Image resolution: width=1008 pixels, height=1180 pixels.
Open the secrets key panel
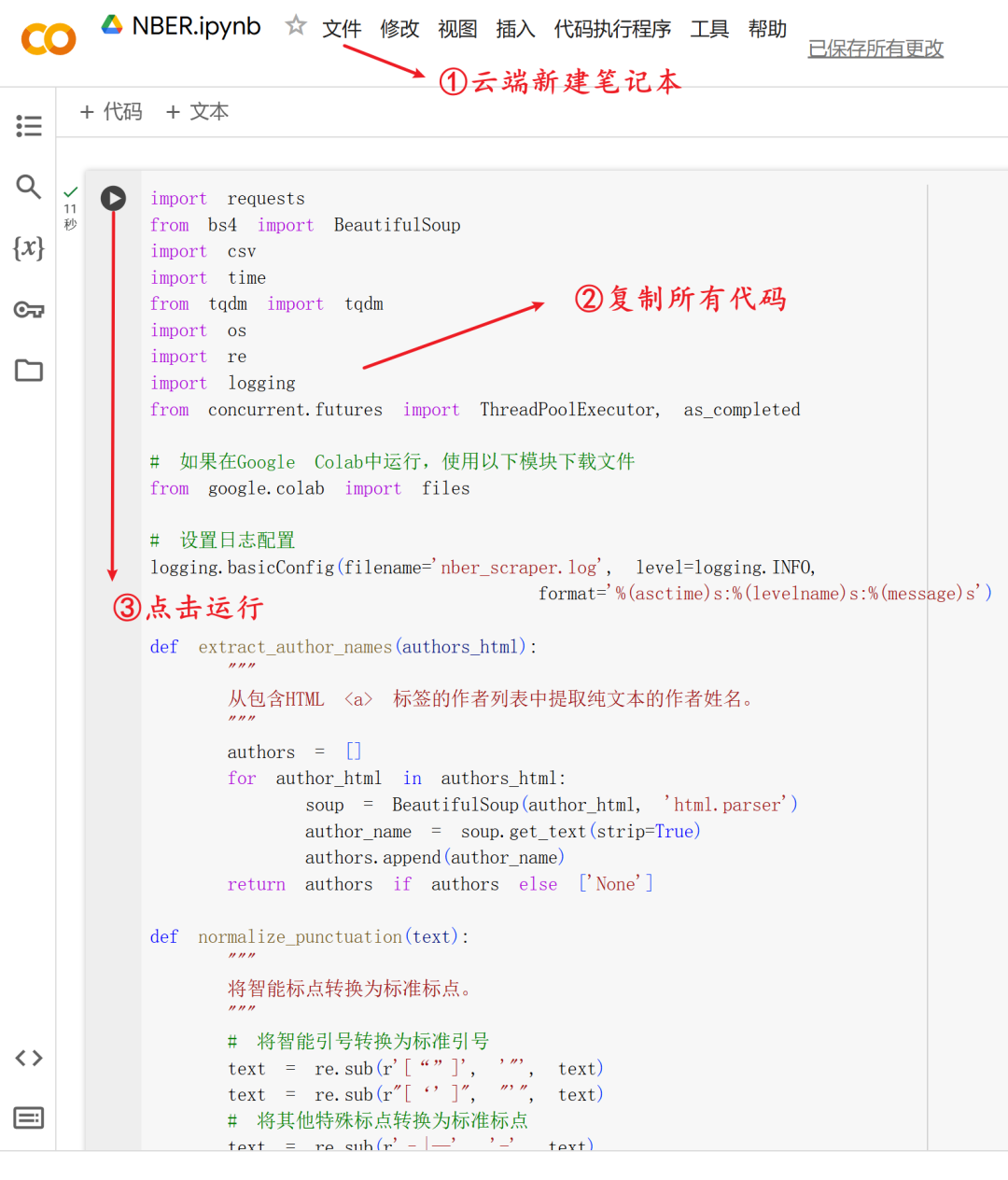coord(29,309)
